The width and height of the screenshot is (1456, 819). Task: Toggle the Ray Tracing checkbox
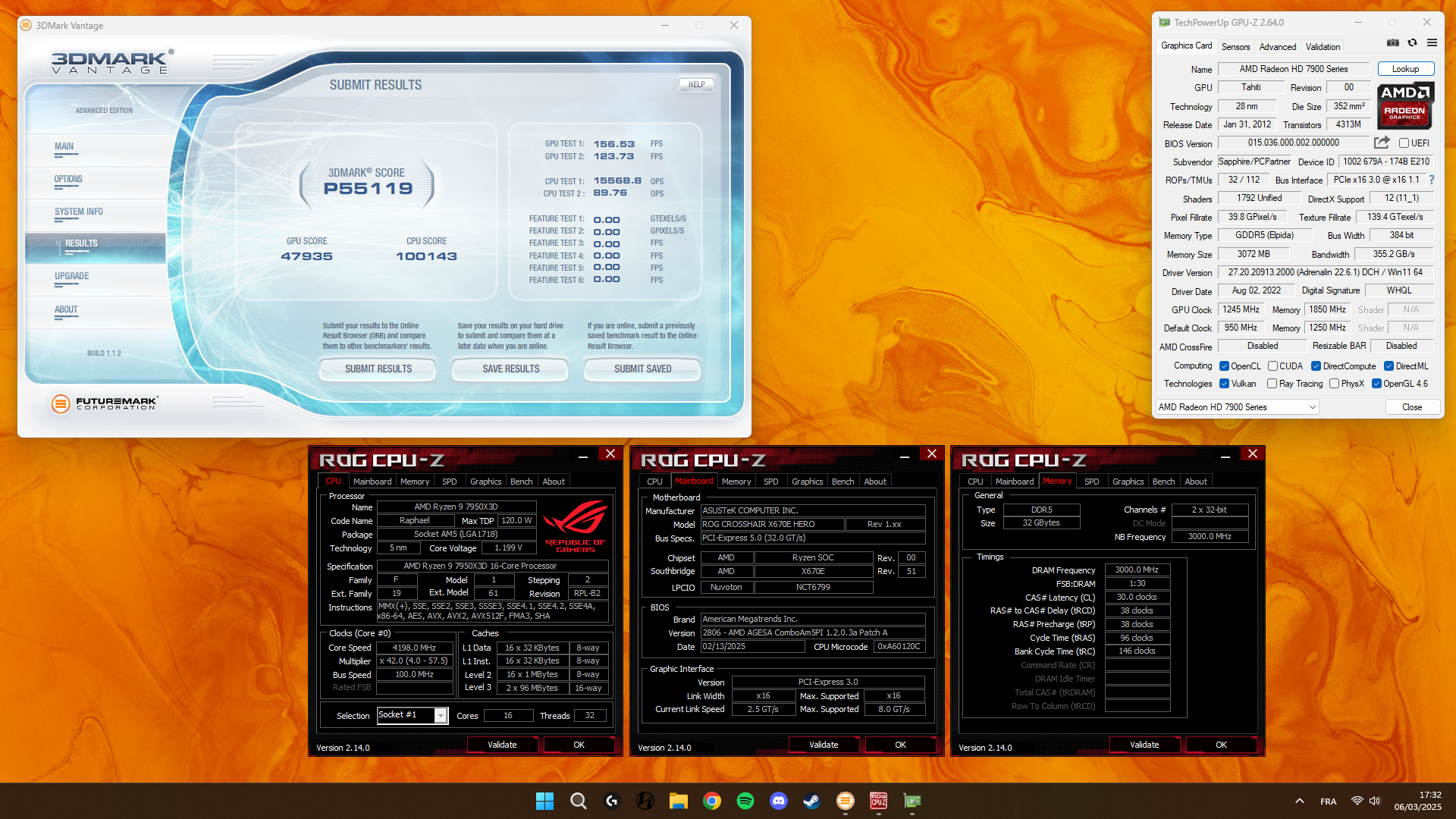[1272, 384]
